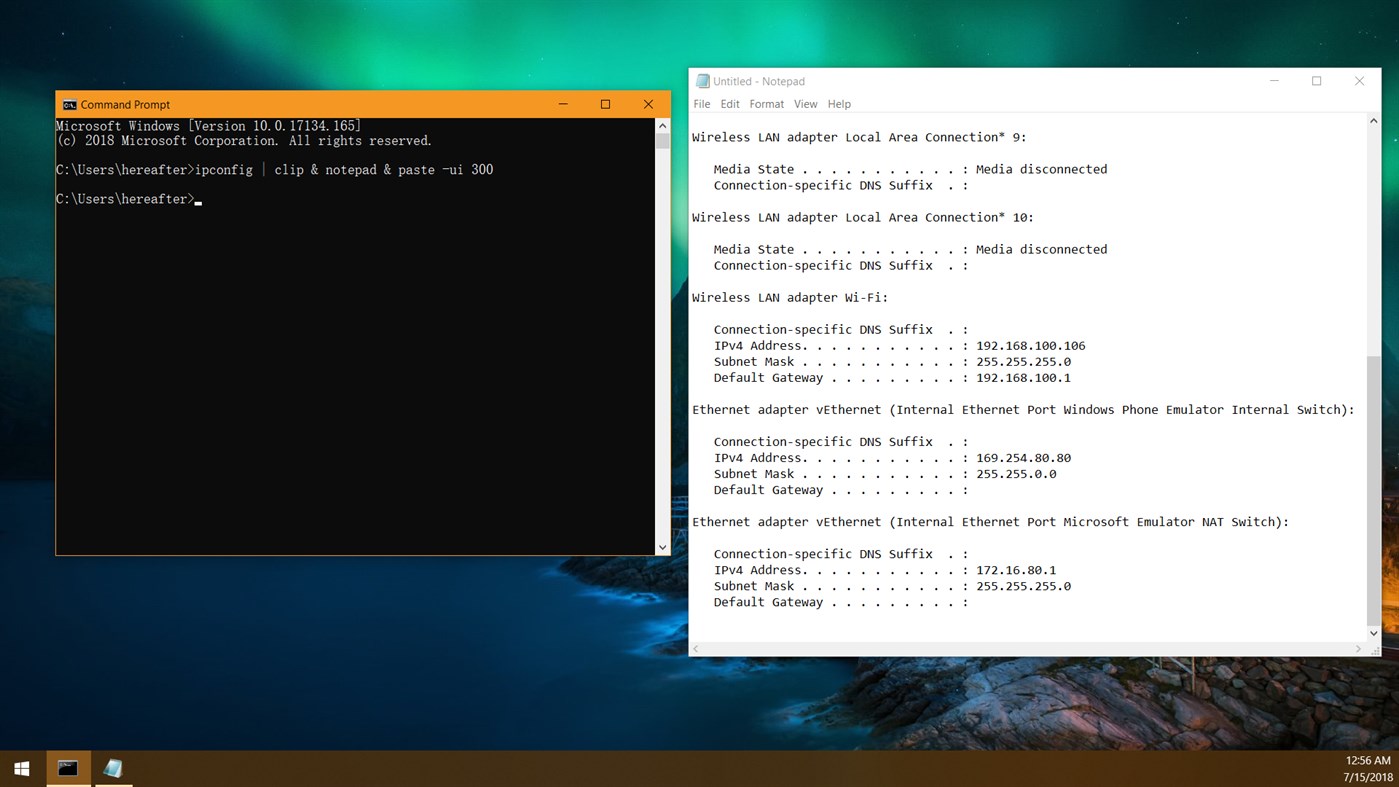Click the scroll-up arrow in Notepad
Screen dimensions: 1399x787
(x=1373, y=119)
